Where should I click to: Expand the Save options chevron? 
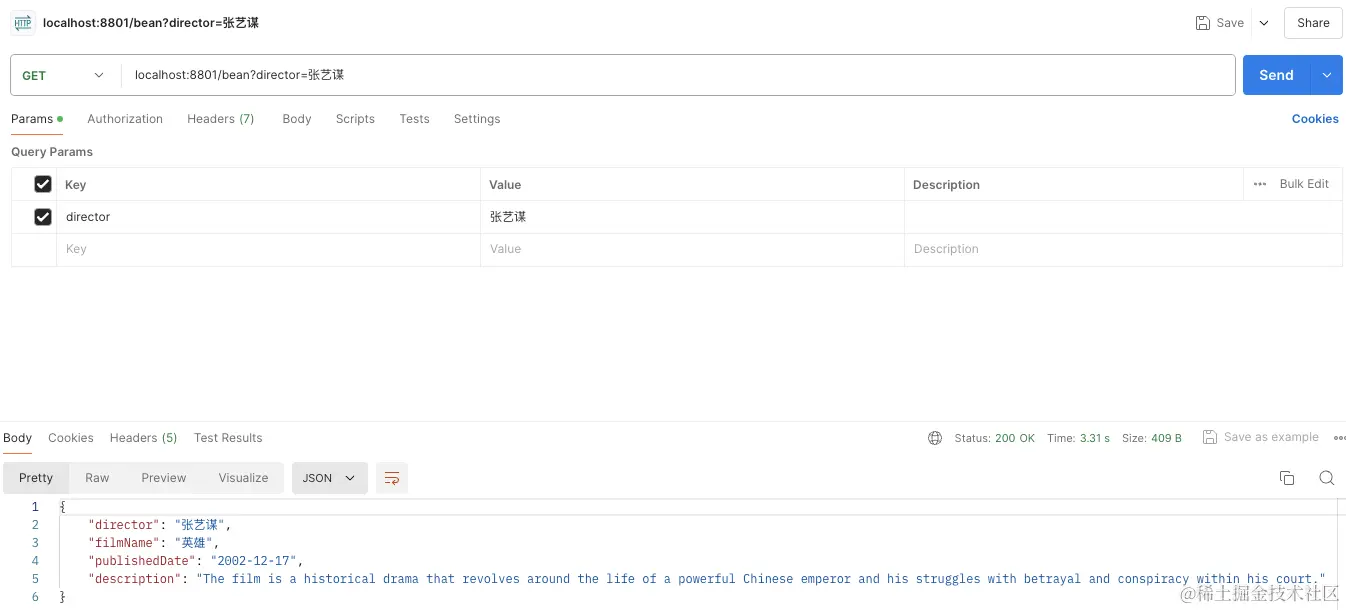(x=1264, y=23)
